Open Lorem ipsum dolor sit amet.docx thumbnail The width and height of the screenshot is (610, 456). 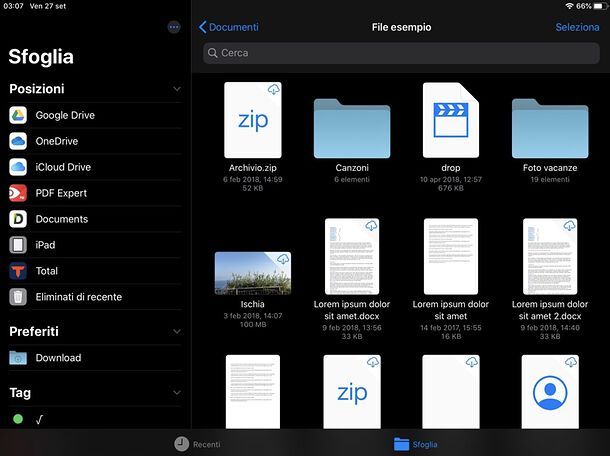[x=352, y=256]
